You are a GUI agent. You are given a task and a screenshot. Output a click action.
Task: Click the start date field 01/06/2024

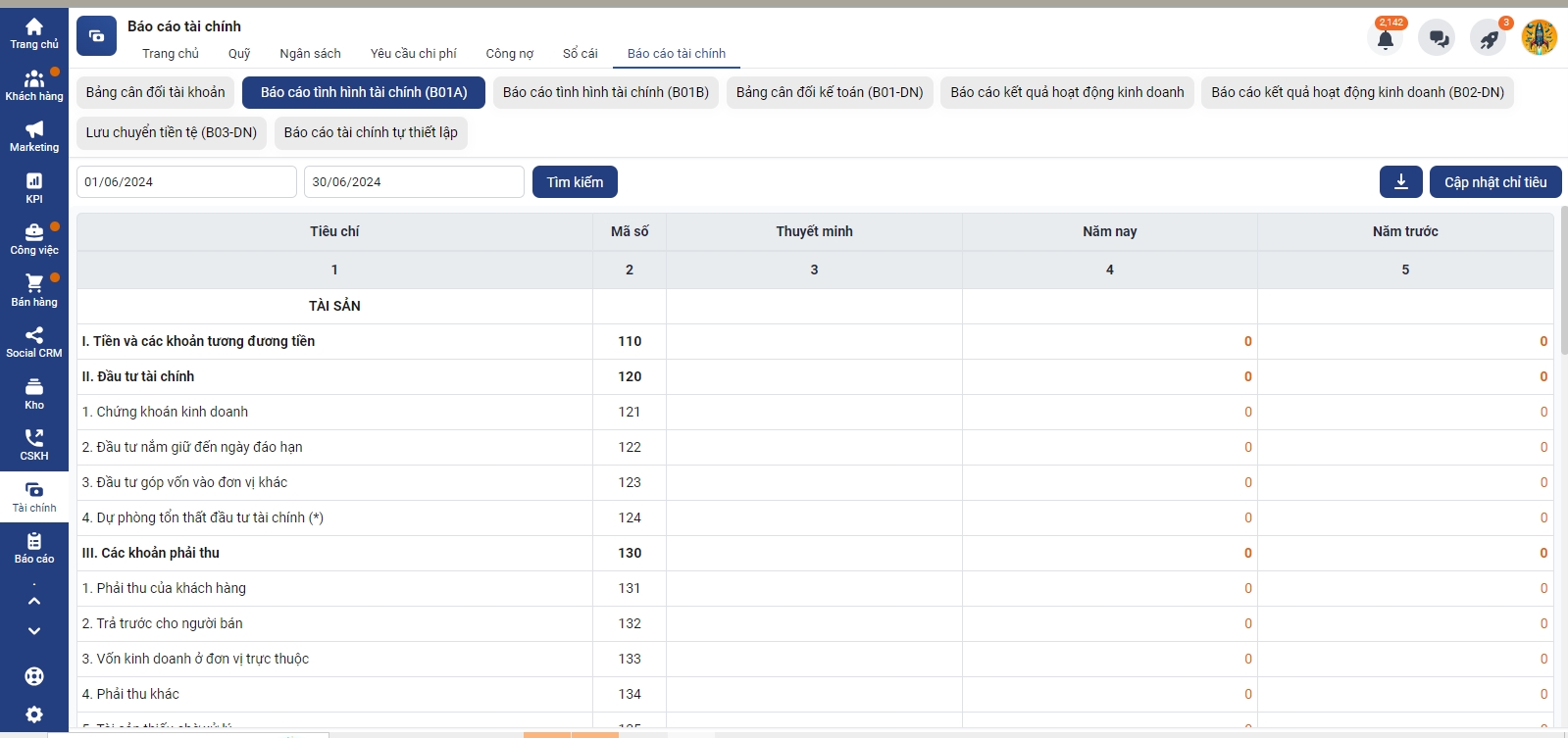tap(186, 182)
